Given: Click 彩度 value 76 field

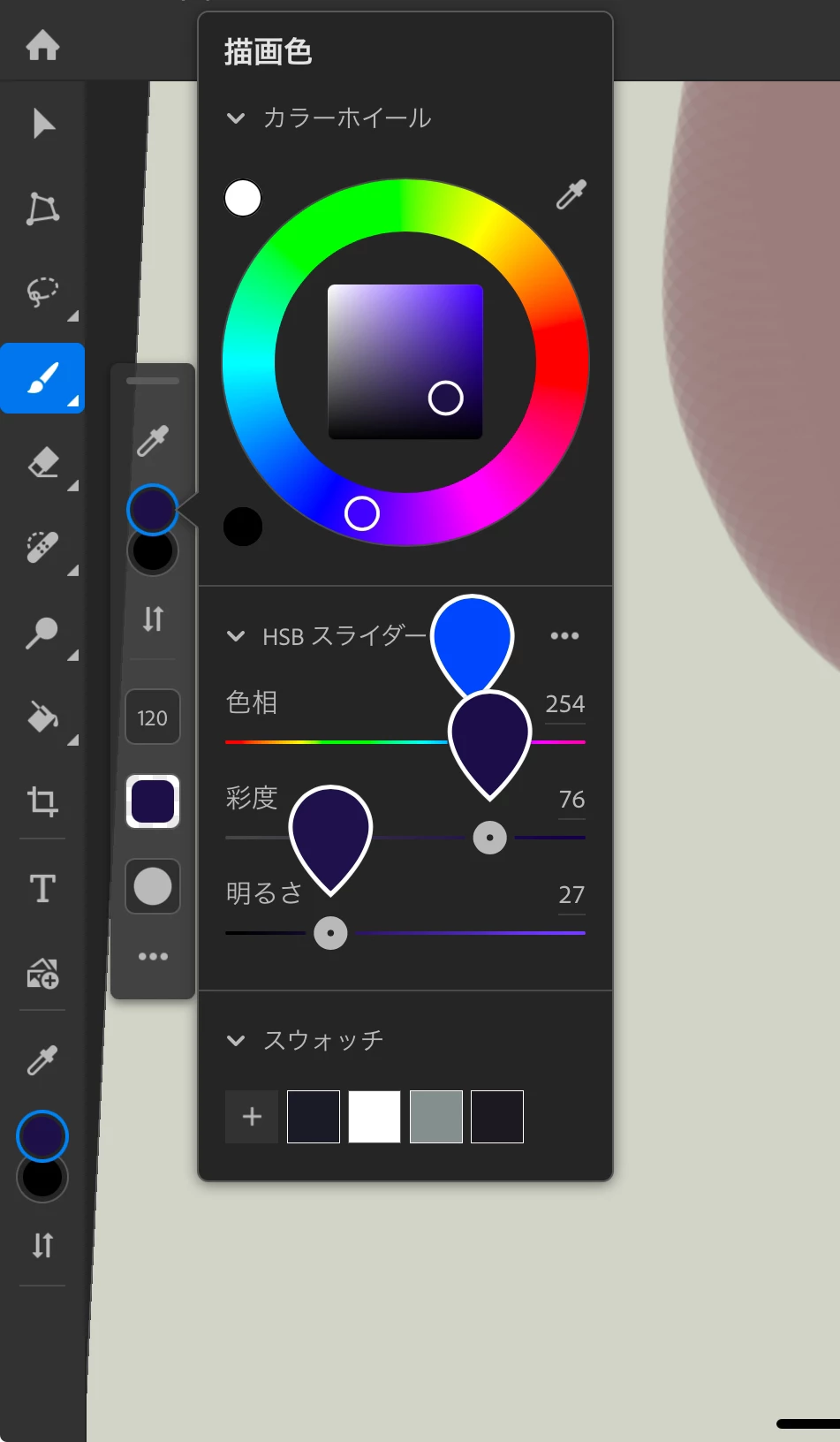Looking at the screenshot, I should [571, 800].
